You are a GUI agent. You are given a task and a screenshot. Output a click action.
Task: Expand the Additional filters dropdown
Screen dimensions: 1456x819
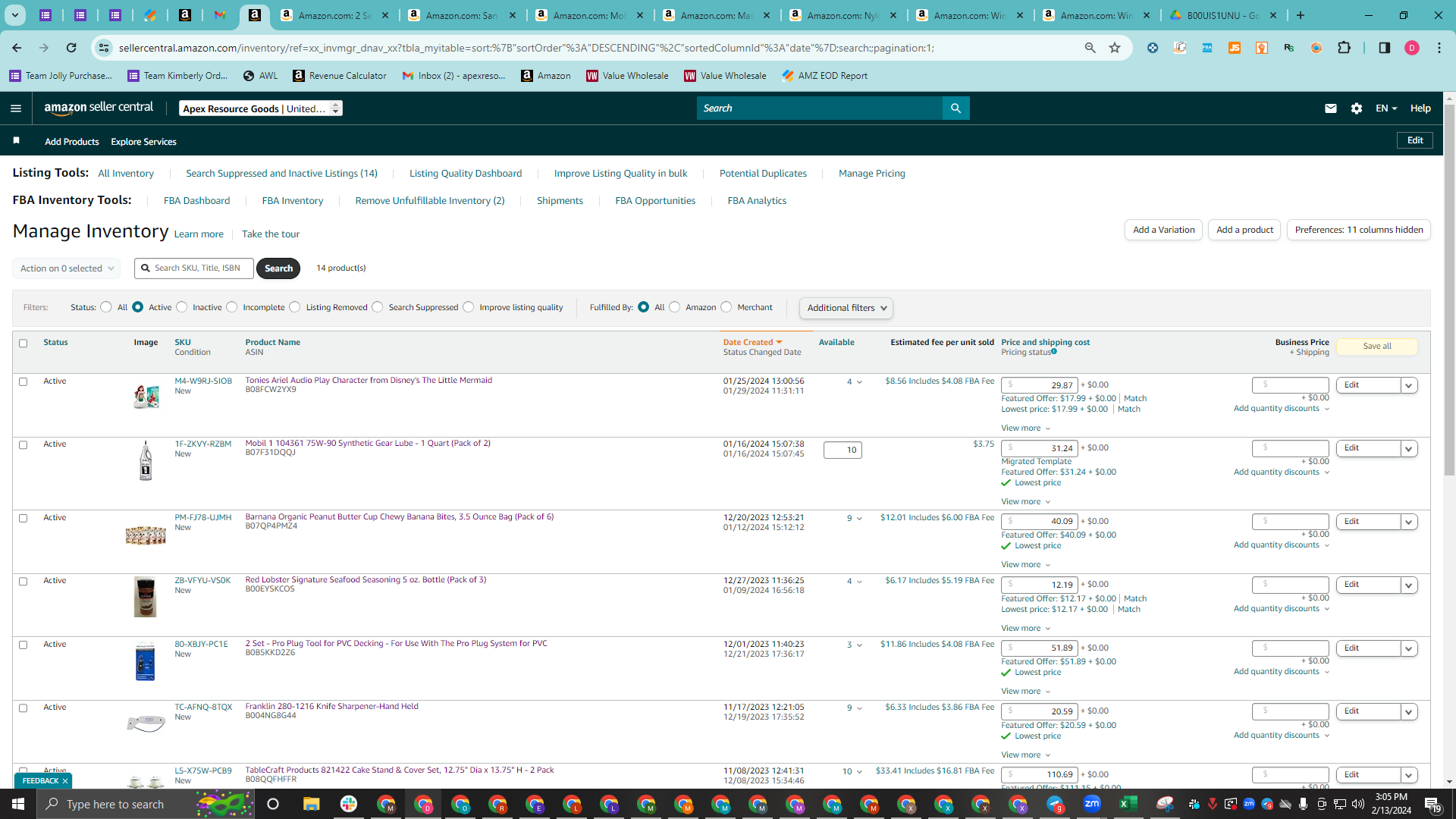coord(846,308)
